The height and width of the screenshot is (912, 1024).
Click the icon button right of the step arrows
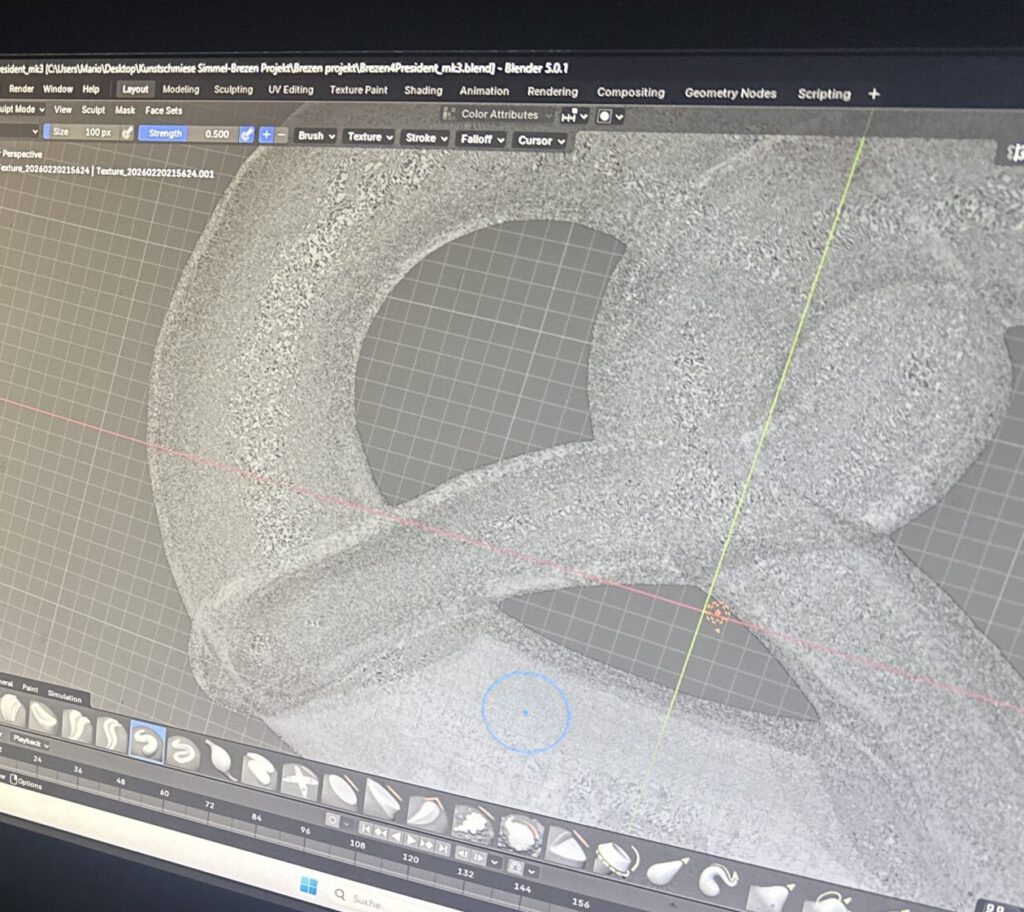click(x=516, y=868)
